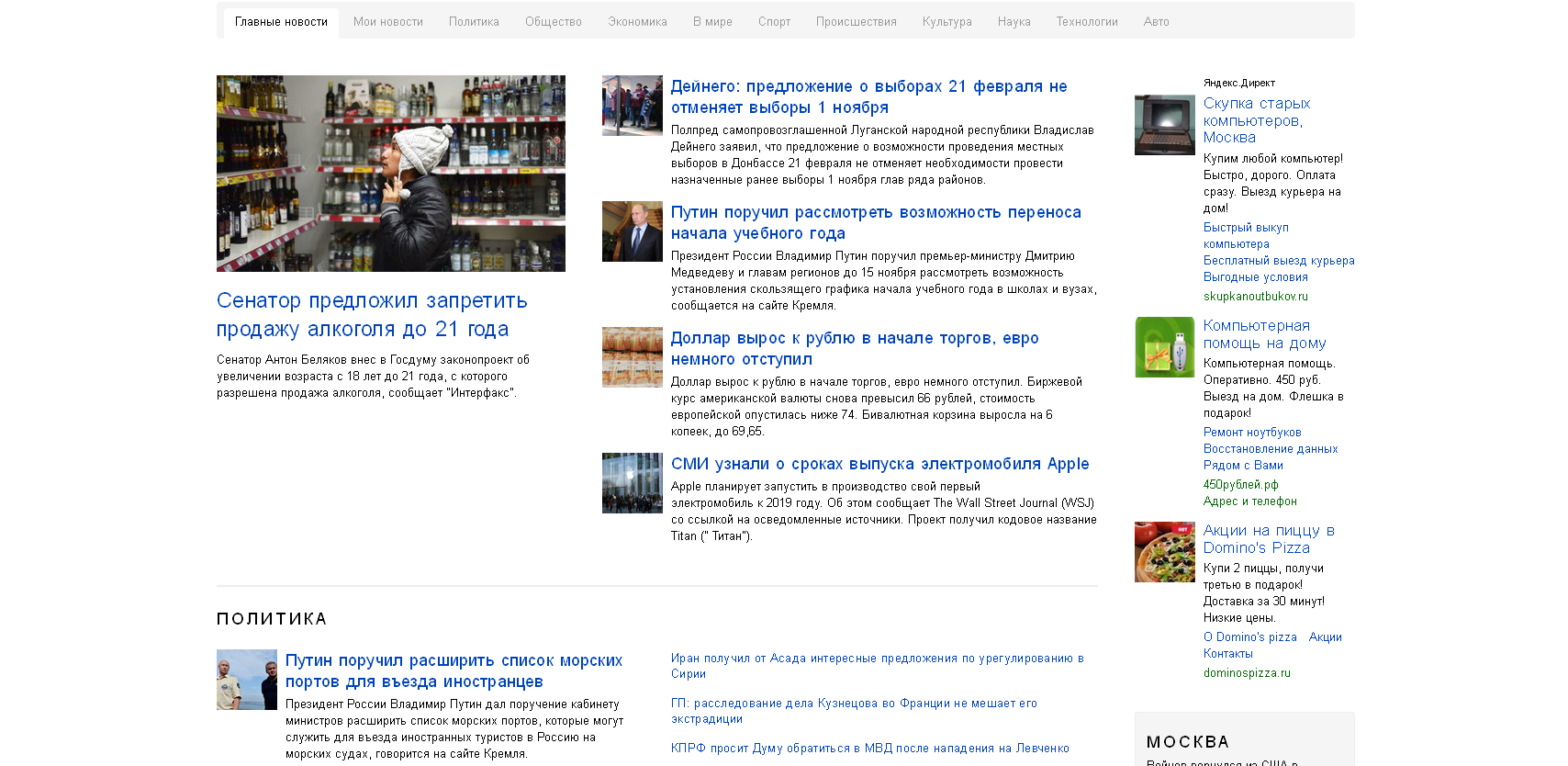Open the Адрес и телефон link
This screenshot has height=766, width=1568.
pyautogui.click(x=1250, y=501)
